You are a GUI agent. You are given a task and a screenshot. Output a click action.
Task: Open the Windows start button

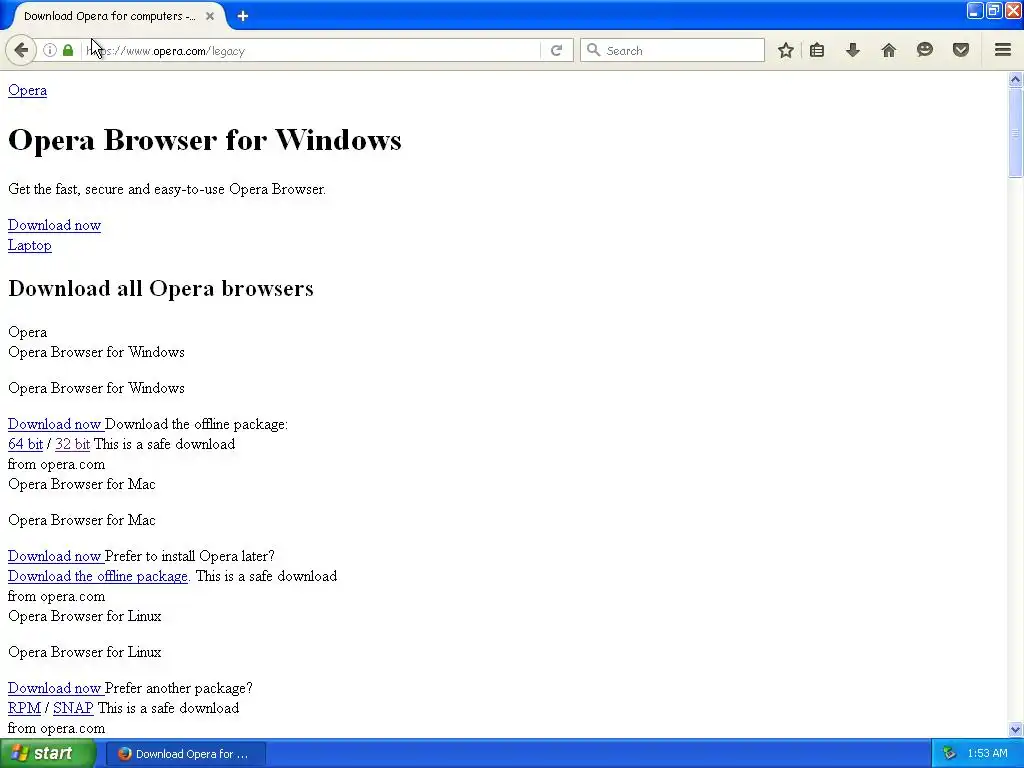(x=47, y=754)
